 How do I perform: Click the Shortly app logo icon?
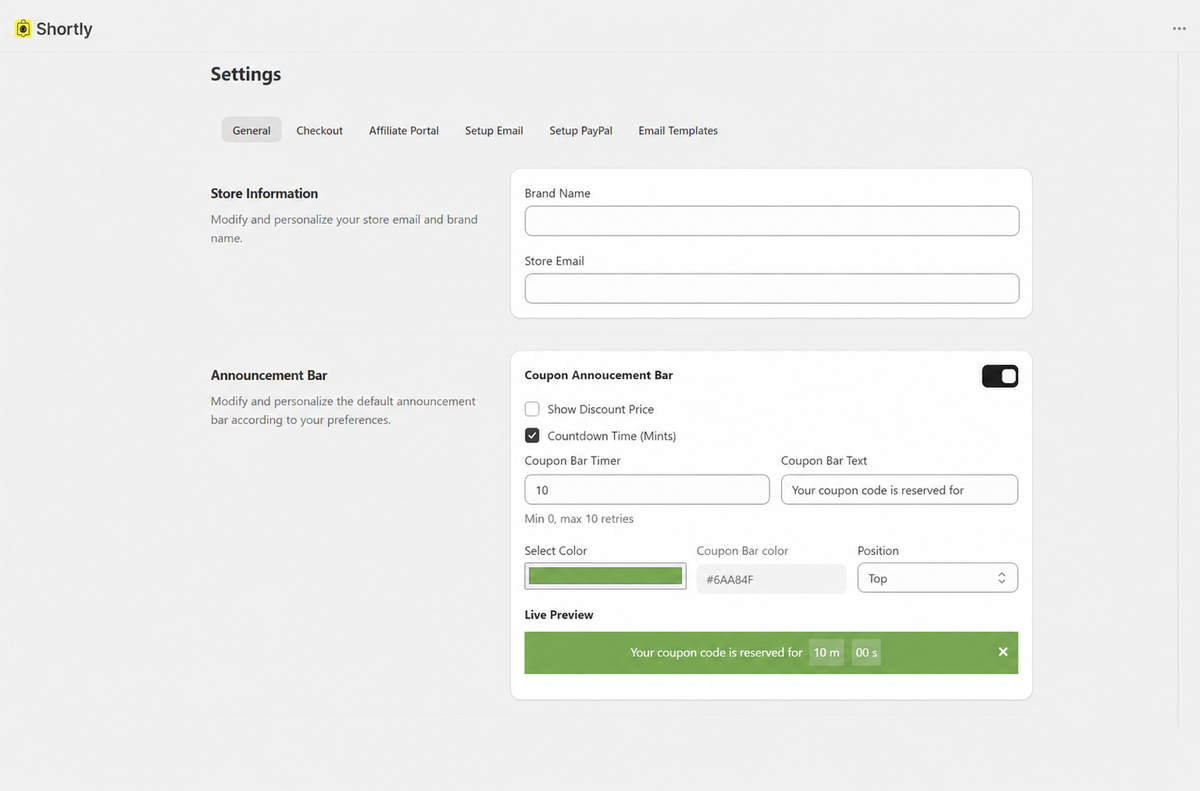click(x=23, y=29)
